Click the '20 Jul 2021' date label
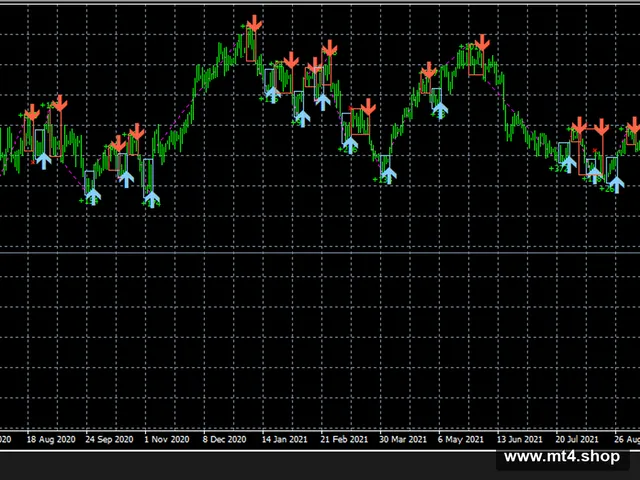This screenshot has height=480, width=640. pyautogui.click(x=577, y=440)
